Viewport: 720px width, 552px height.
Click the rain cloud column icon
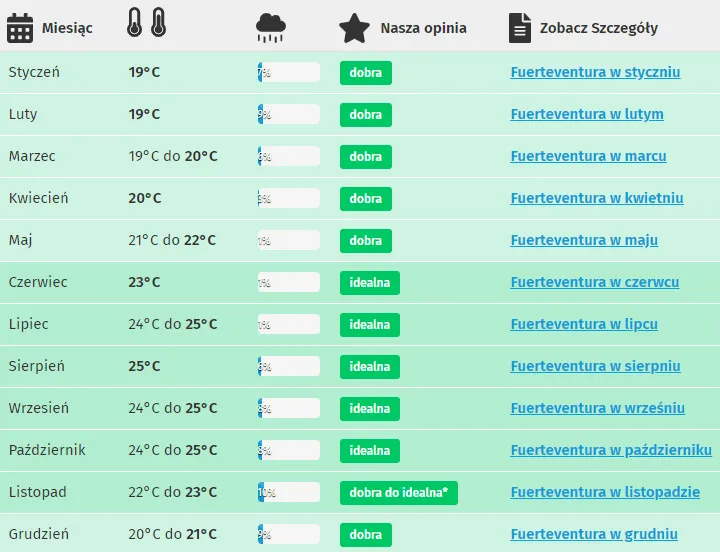[x=271, y=27]
